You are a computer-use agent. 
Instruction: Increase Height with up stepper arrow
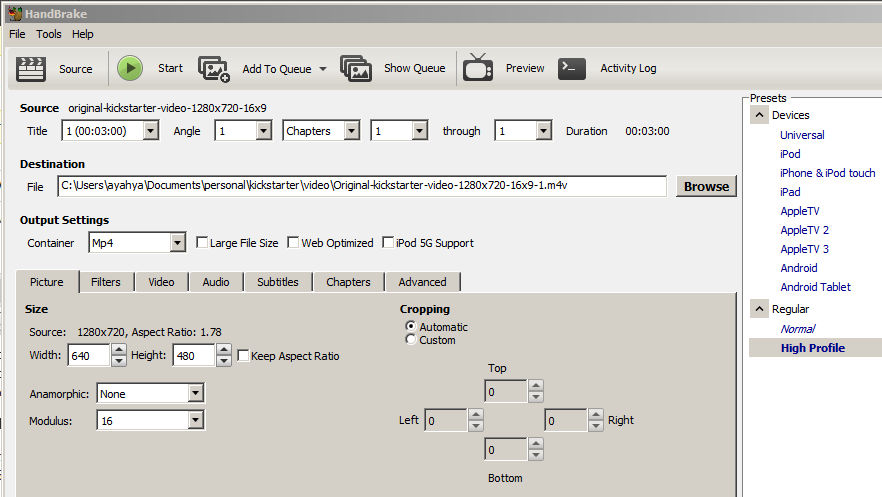224,350
